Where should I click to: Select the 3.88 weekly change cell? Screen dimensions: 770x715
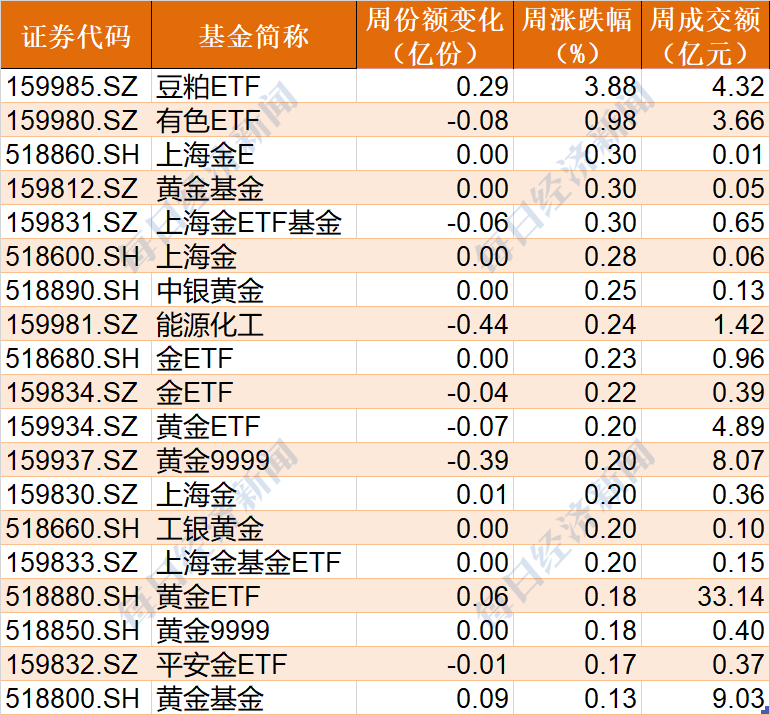coord(578,86)
